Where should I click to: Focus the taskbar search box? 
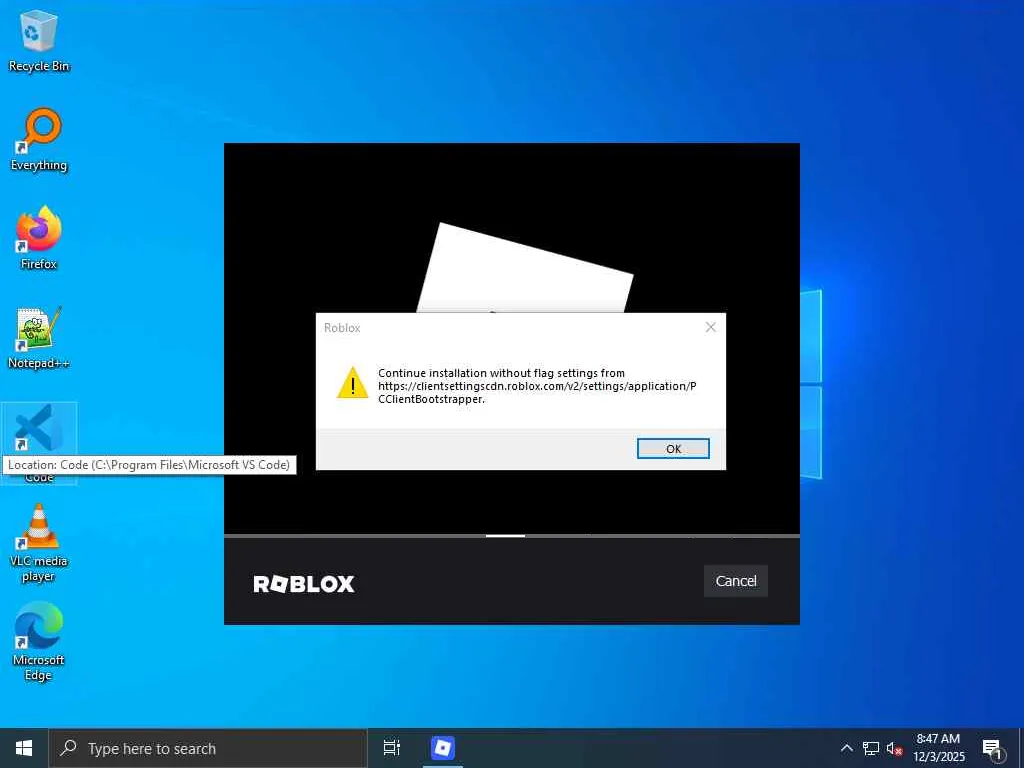point(208,748)
